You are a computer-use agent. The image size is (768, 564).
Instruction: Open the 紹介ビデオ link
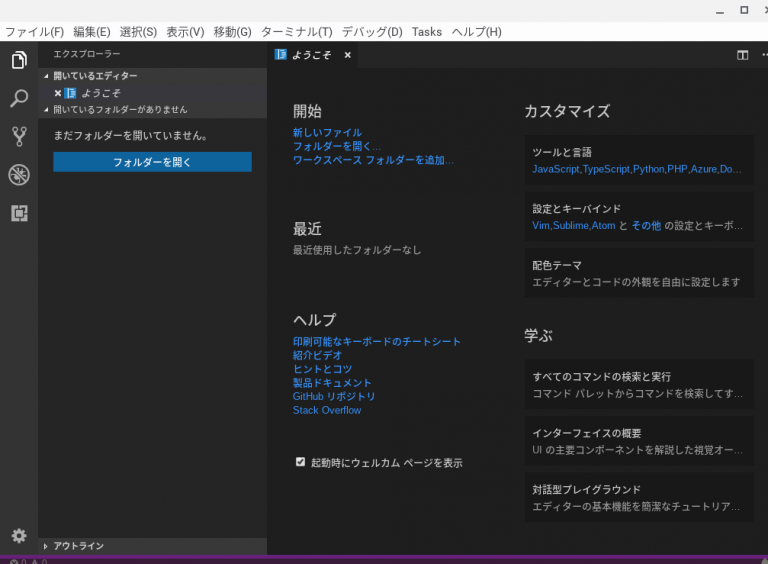point(317,355)
